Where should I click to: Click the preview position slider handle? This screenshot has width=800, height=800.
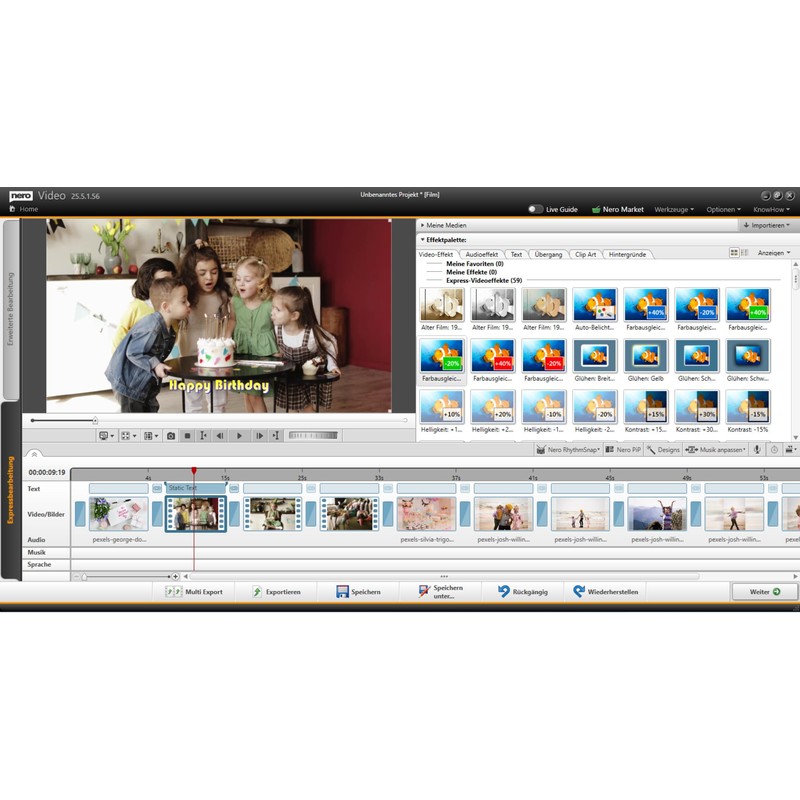click(95, 420)
